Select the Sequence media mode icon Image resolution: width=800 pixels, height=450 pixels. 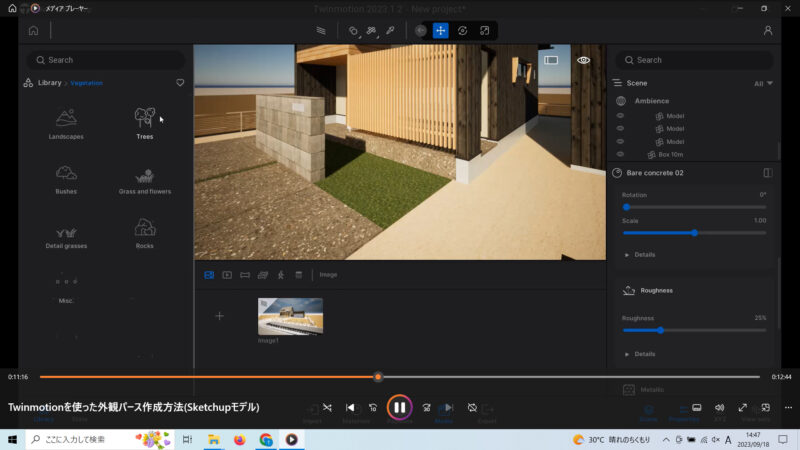click(281, 275)
